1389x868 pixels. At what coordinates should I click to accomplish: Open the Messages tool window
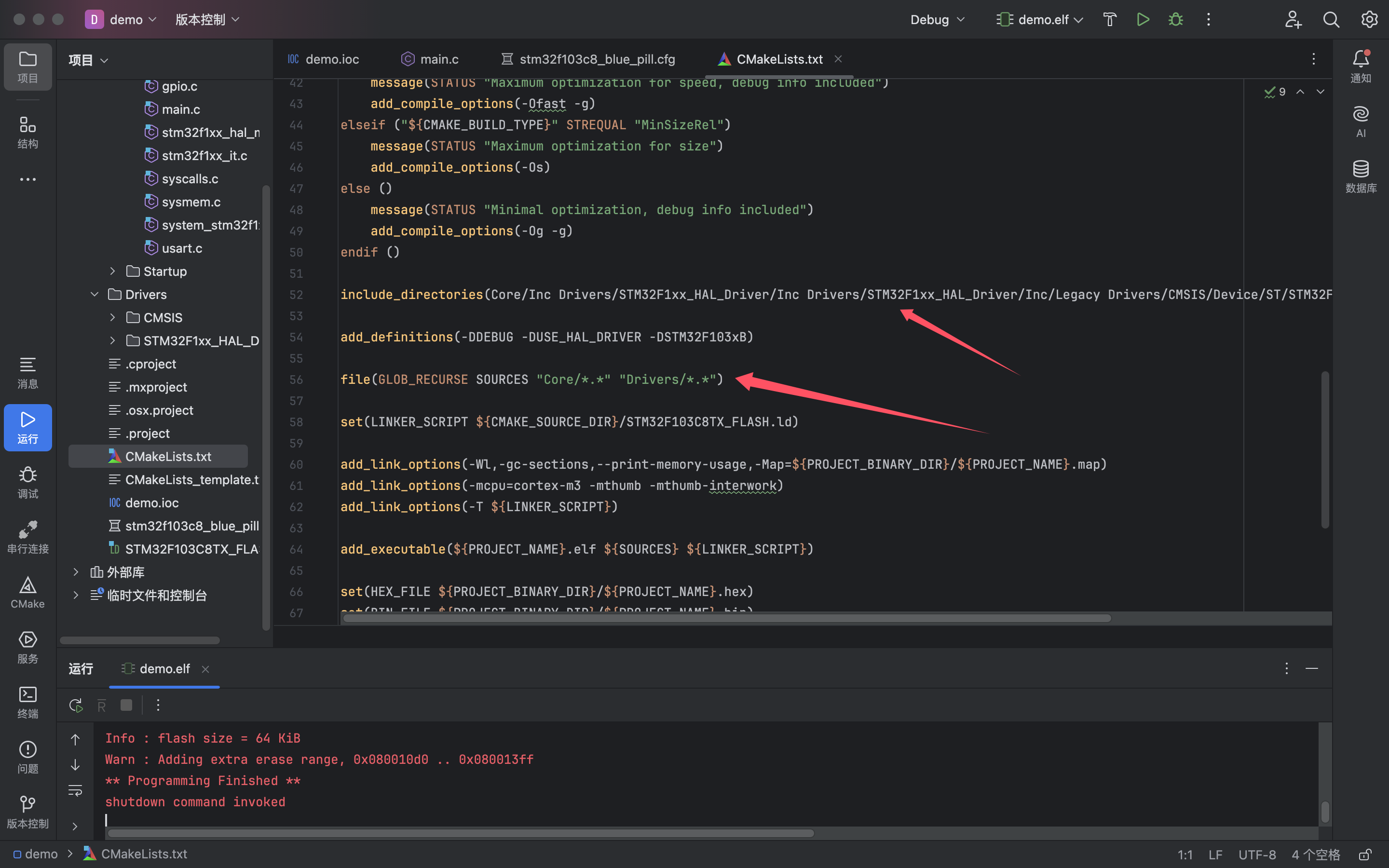click(27, 373)
